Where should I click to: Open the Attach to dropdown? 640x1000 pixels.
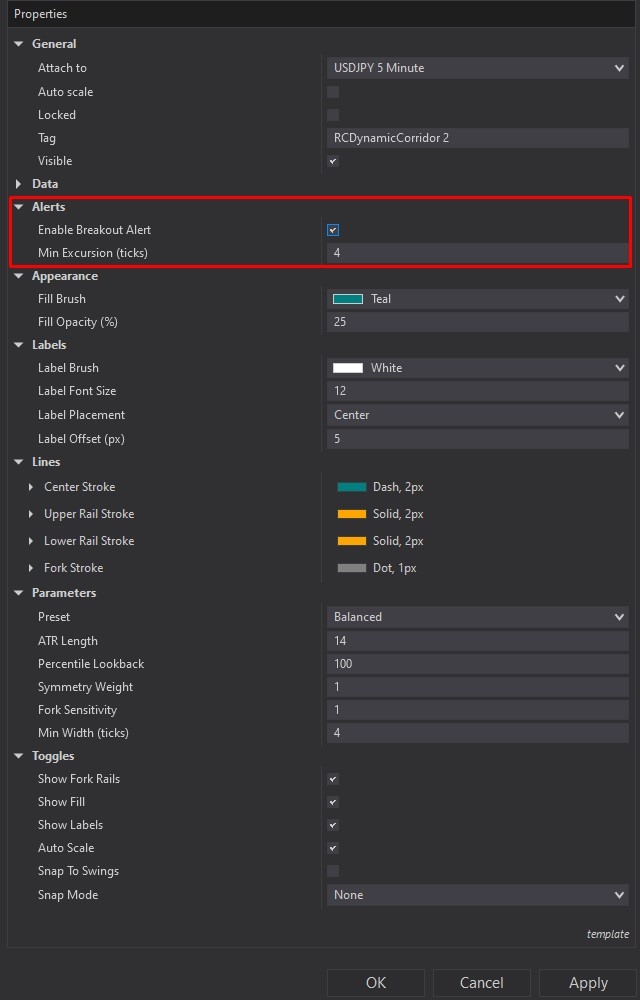click(x=477, y=67)
